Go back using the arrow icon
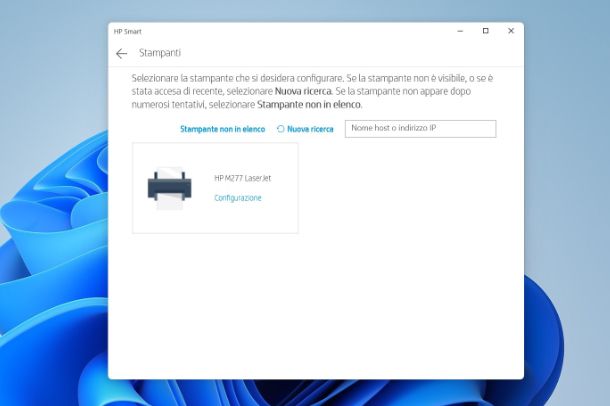This screenshot has height=406, width=610. [121, 53]
